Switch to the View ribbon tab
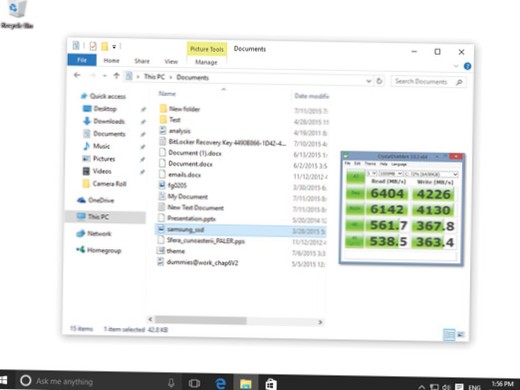Image resolution: width=520 pixels, height=390 pixels. coord(171,61)
